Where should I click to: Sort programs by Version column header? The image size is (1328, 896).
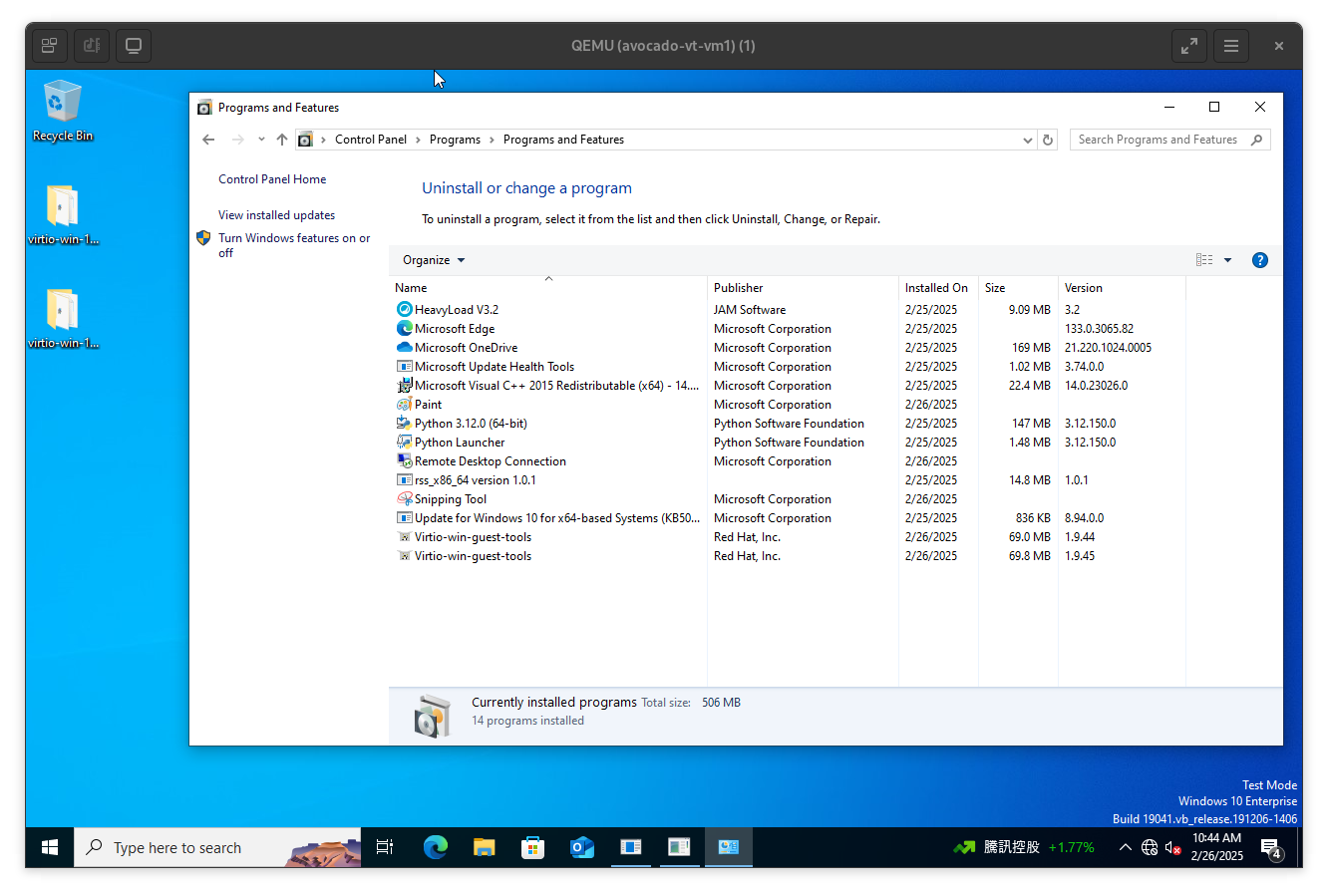point(1122,287)
